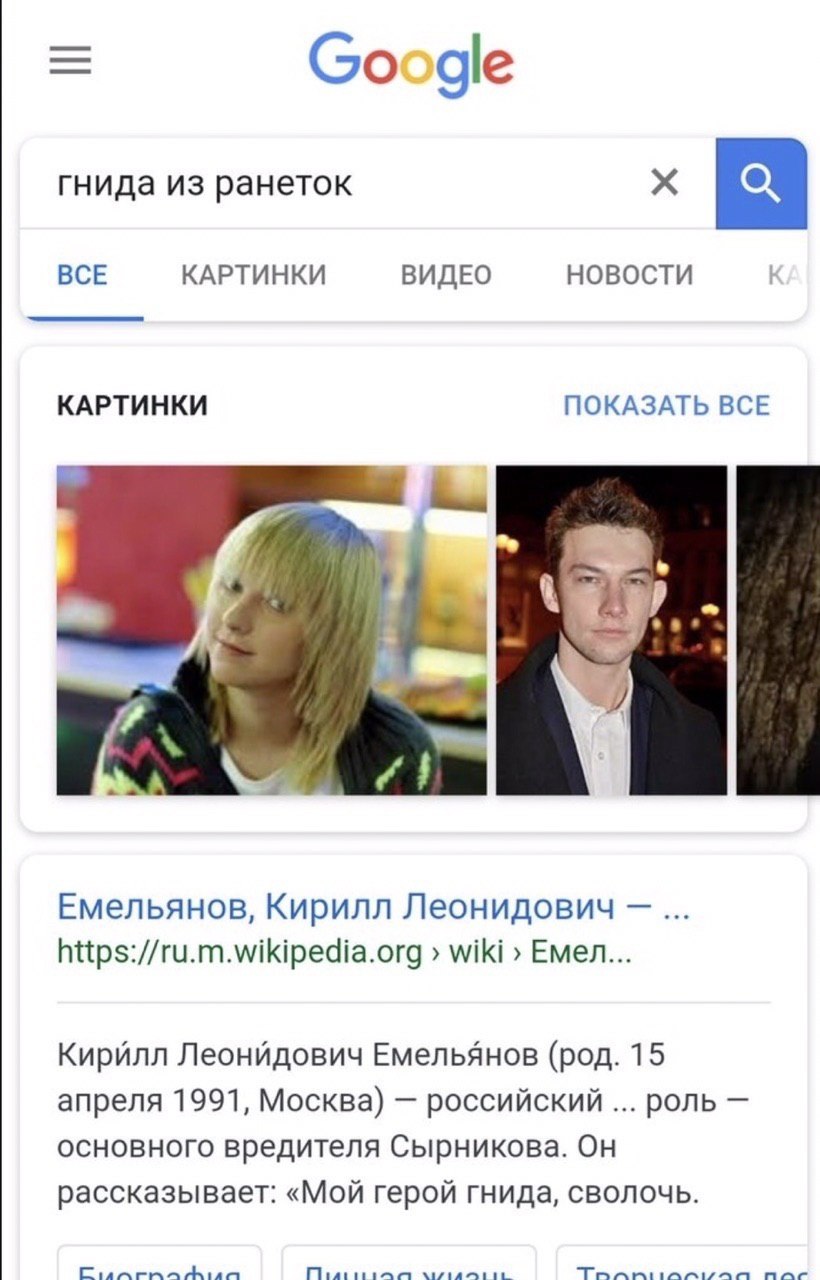
Task: Click the ПОКАЗАТЬ ВСЕ link
Action: (x=667, y=405)
